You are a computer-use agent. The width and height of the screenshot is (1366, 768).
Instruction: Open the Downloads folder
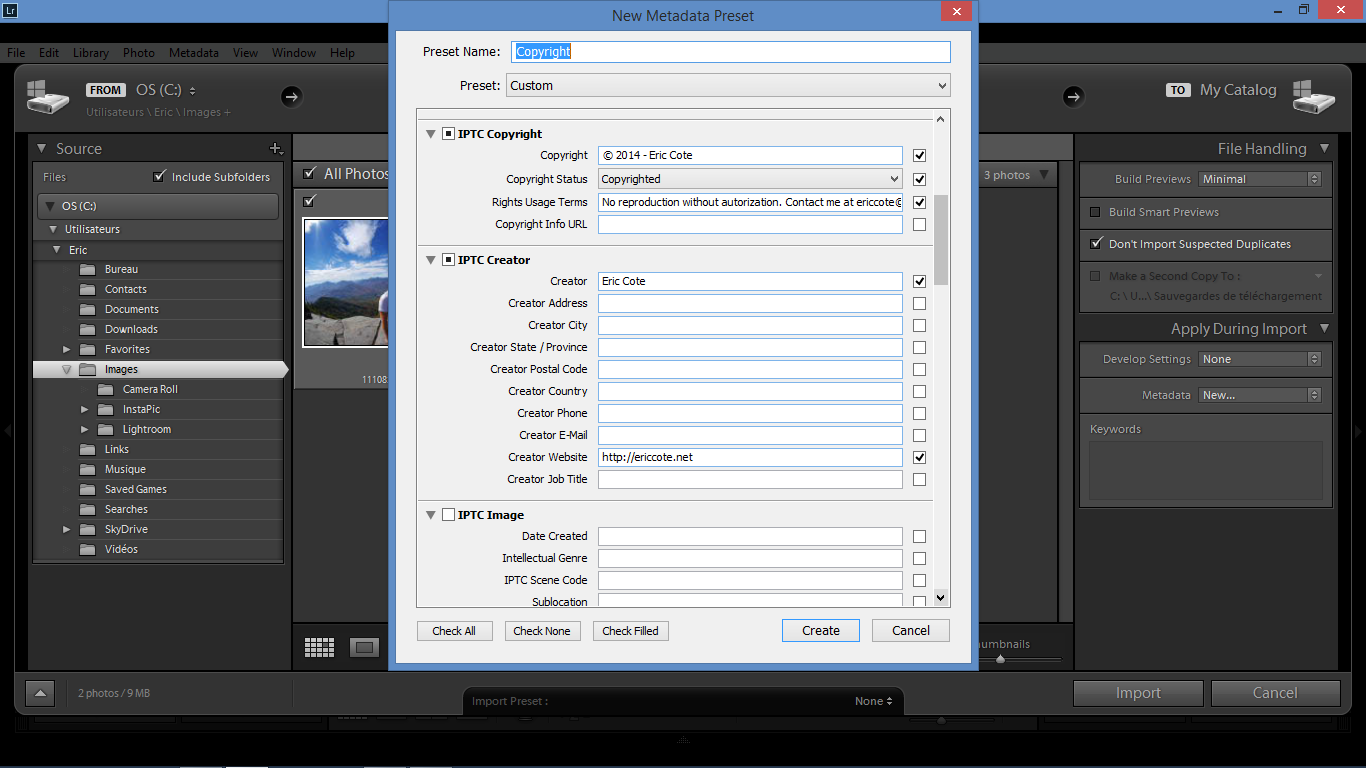coord(131,329)
